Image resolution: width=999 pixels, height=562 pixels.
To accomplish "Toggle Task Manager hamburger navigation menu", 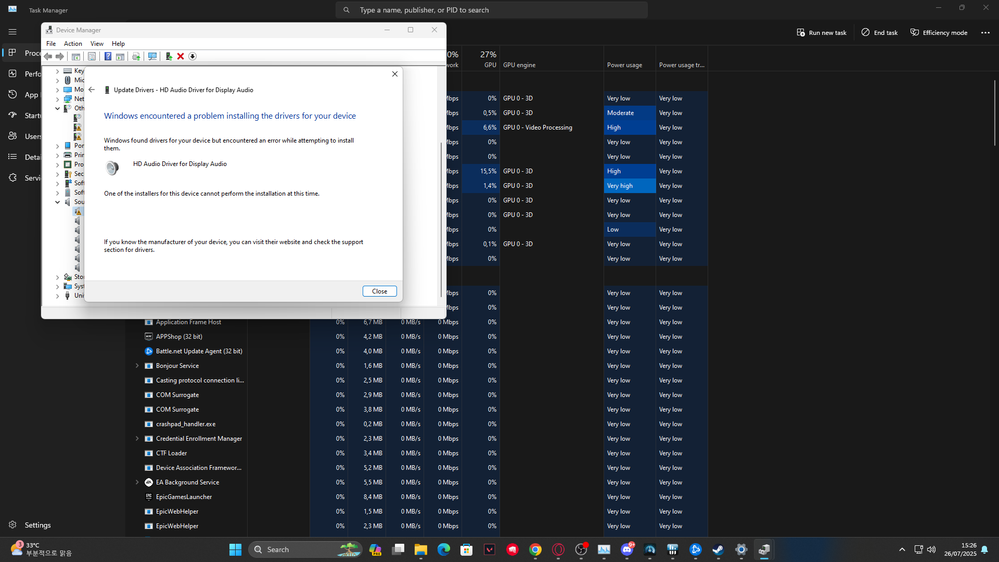I will point(12,32).
